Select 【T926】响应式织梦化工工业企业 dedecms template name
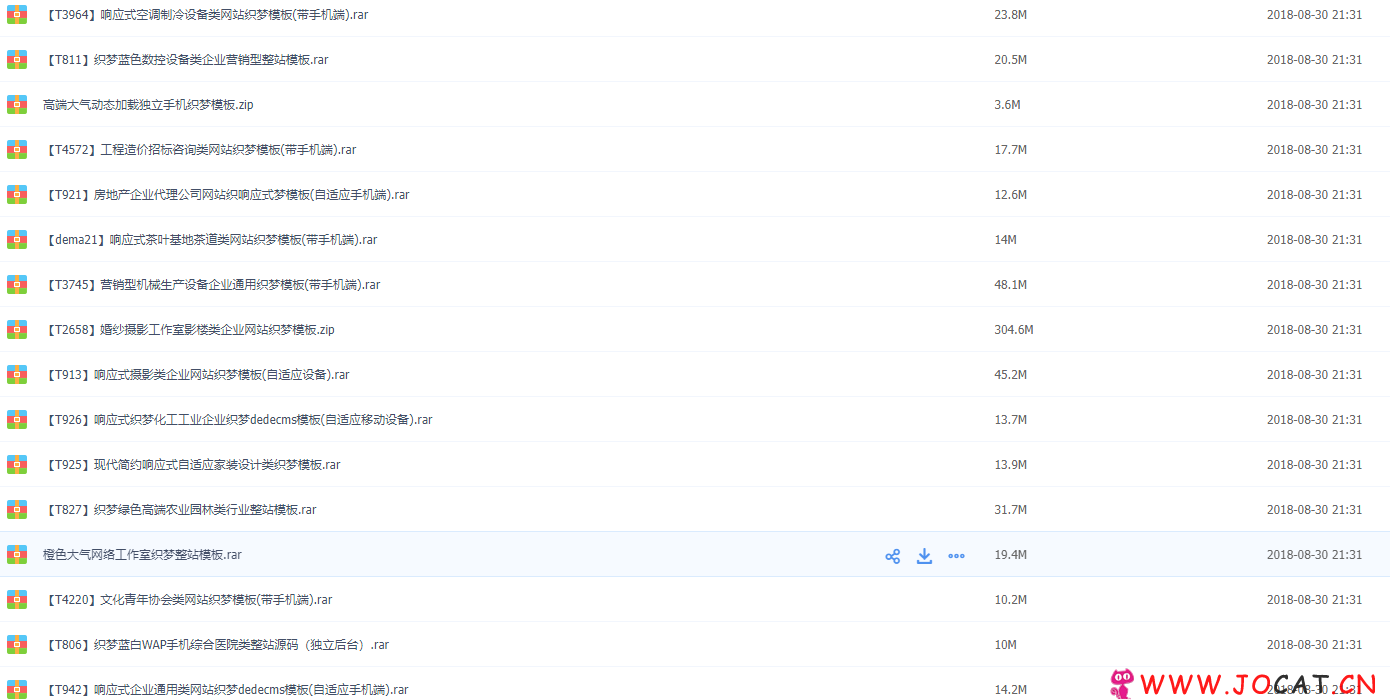Viewport: 1390px width, 700px height. (238, 420)
